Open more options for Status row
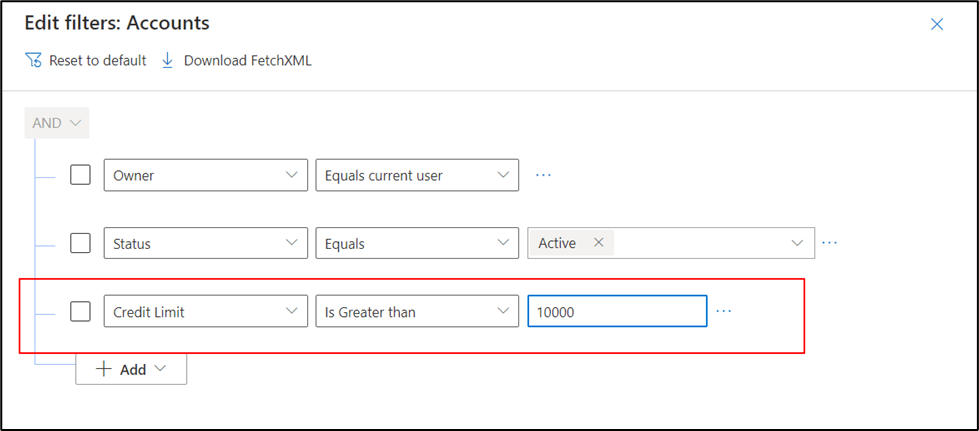Screen dimensions: 979x431 click(x=828, y=242)
